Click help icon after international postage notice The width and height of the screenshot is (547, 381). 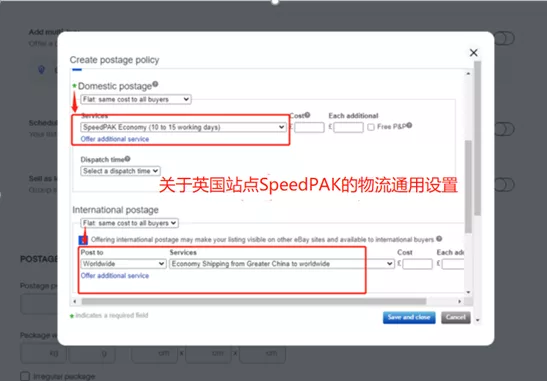point(439,239)
